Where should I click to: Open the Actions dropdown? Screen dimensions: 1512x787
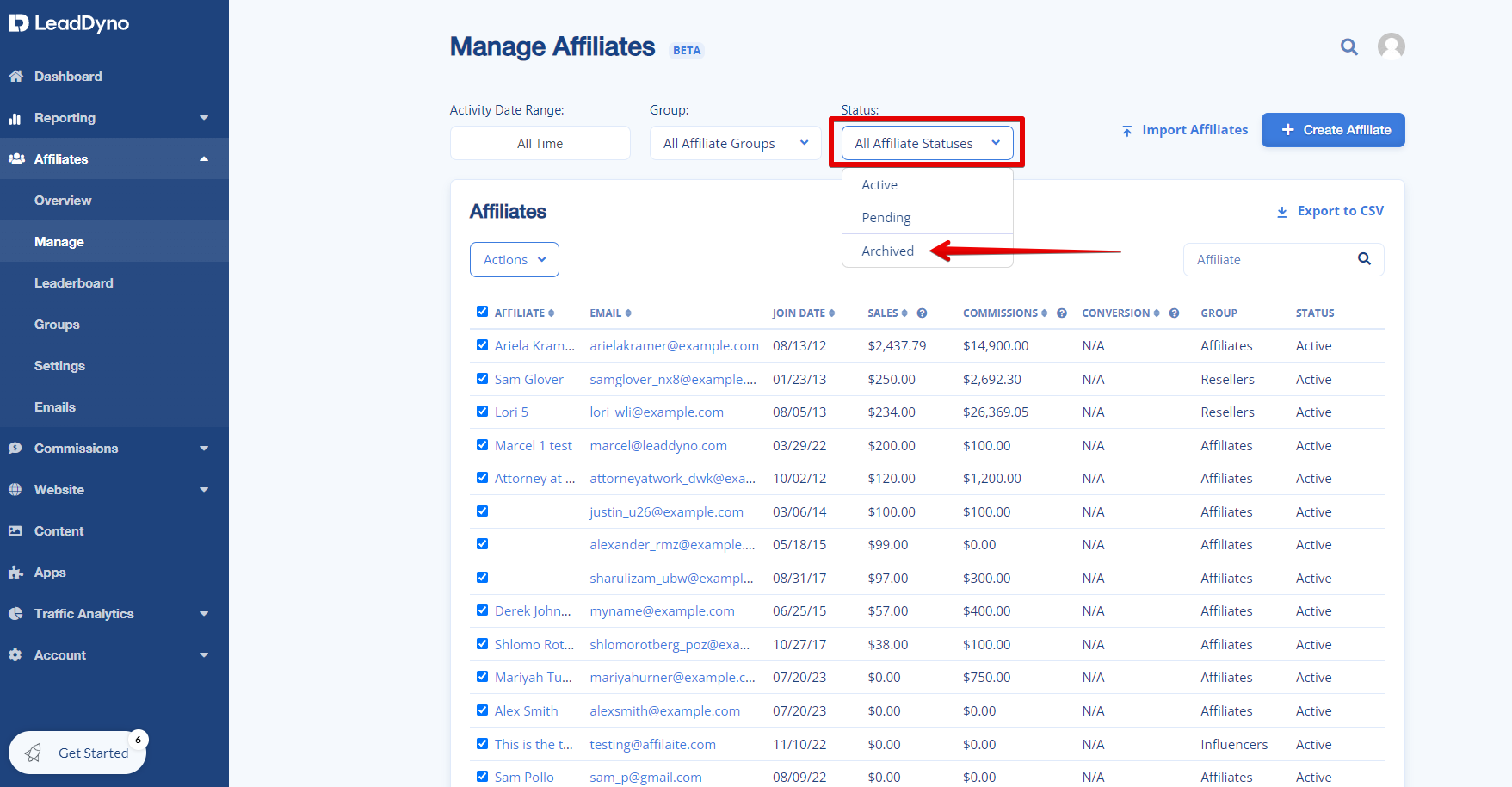click(515, 259)
